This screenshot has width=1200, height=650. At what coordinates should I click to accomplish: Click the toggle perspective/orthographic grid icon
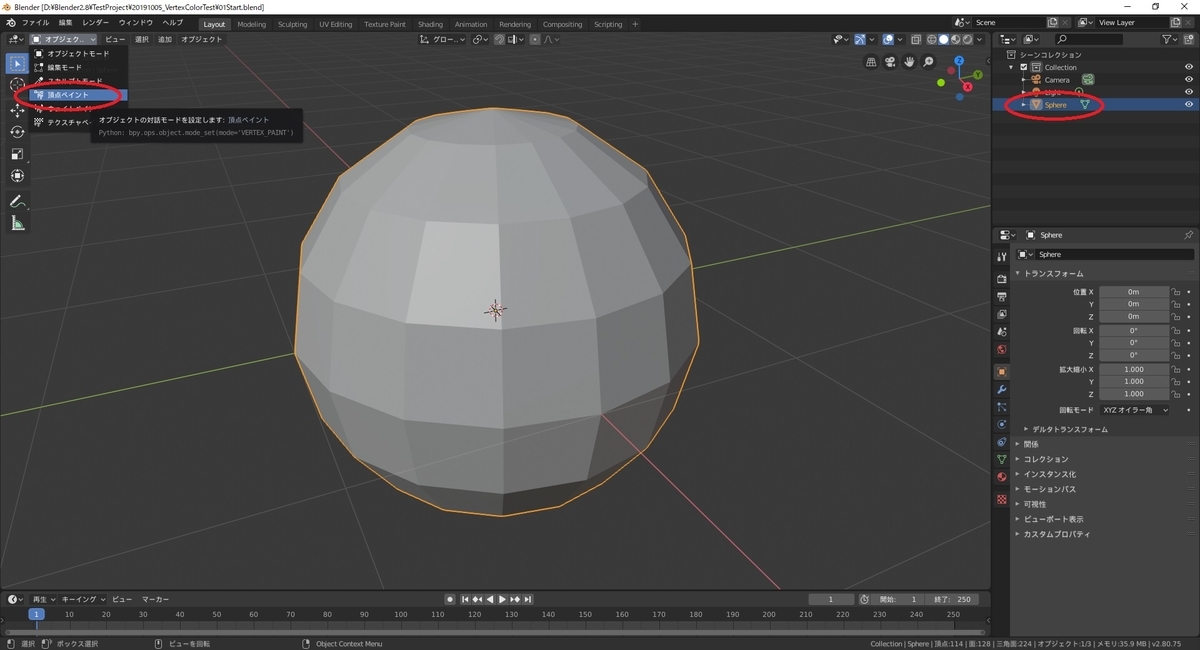[871, 62]
